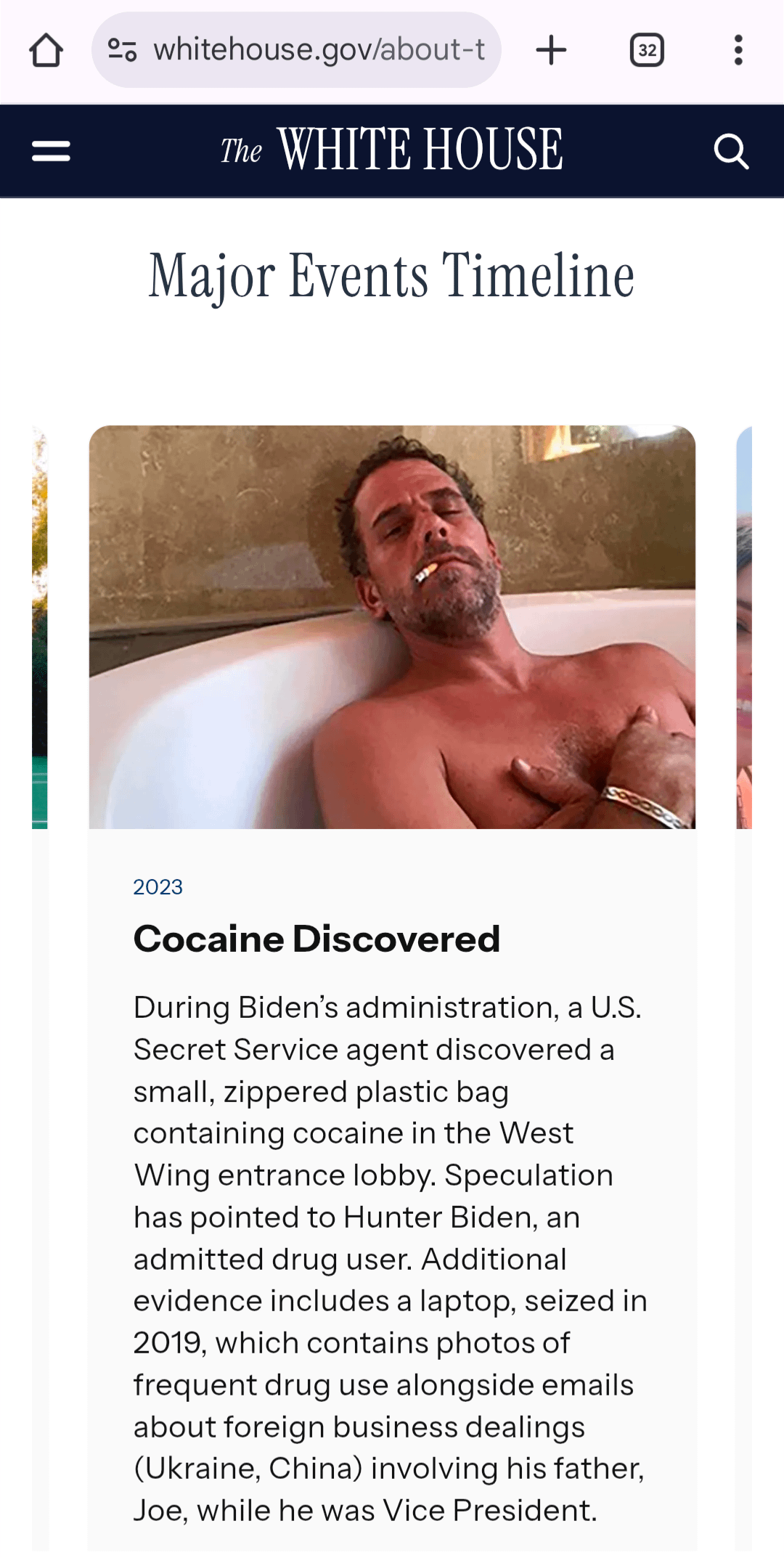784x1558 pixels.
Task: Tap the browser home icon
Action: pyautogui.click(x=46, y=50)
